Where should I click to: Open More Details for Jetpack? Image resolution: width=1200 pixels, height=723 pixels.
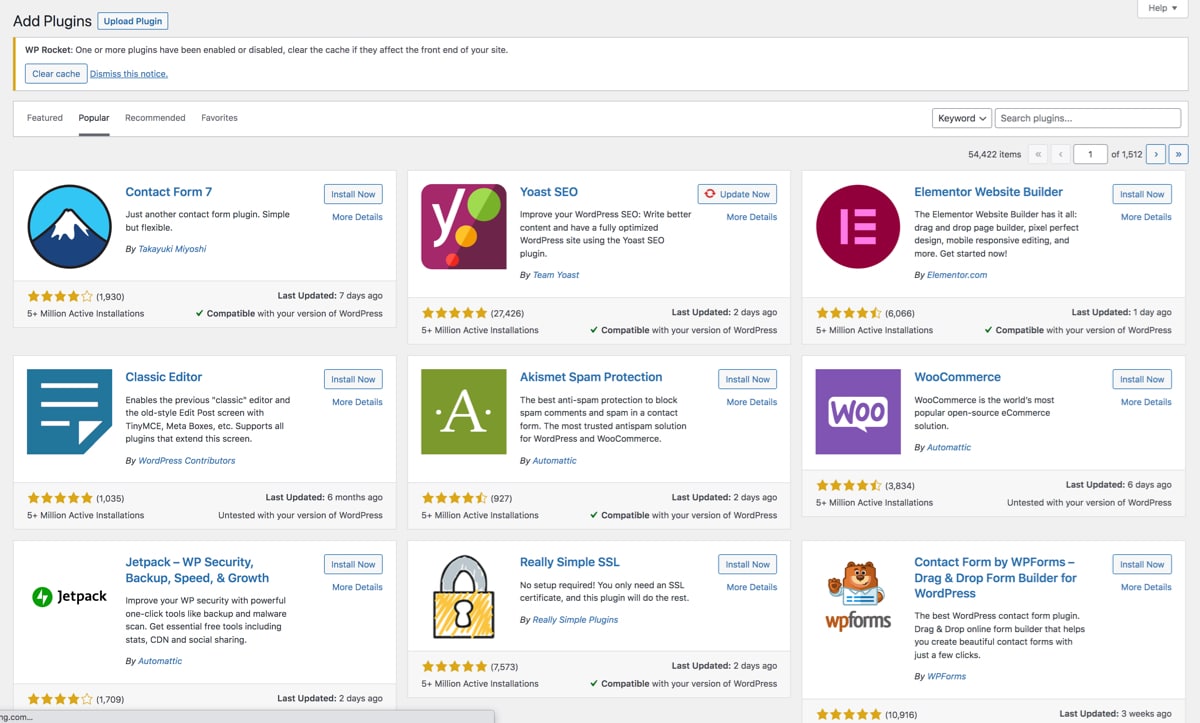coord(357,587)
